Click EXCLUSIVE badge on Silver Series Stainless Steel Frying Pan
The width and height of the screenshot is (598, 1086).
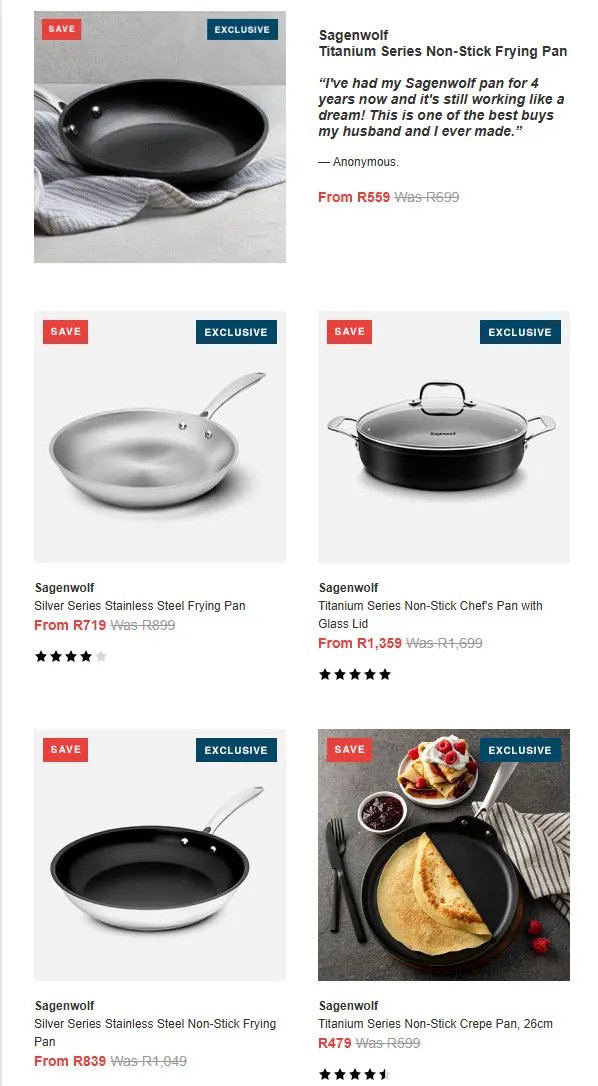click(236, 332)
